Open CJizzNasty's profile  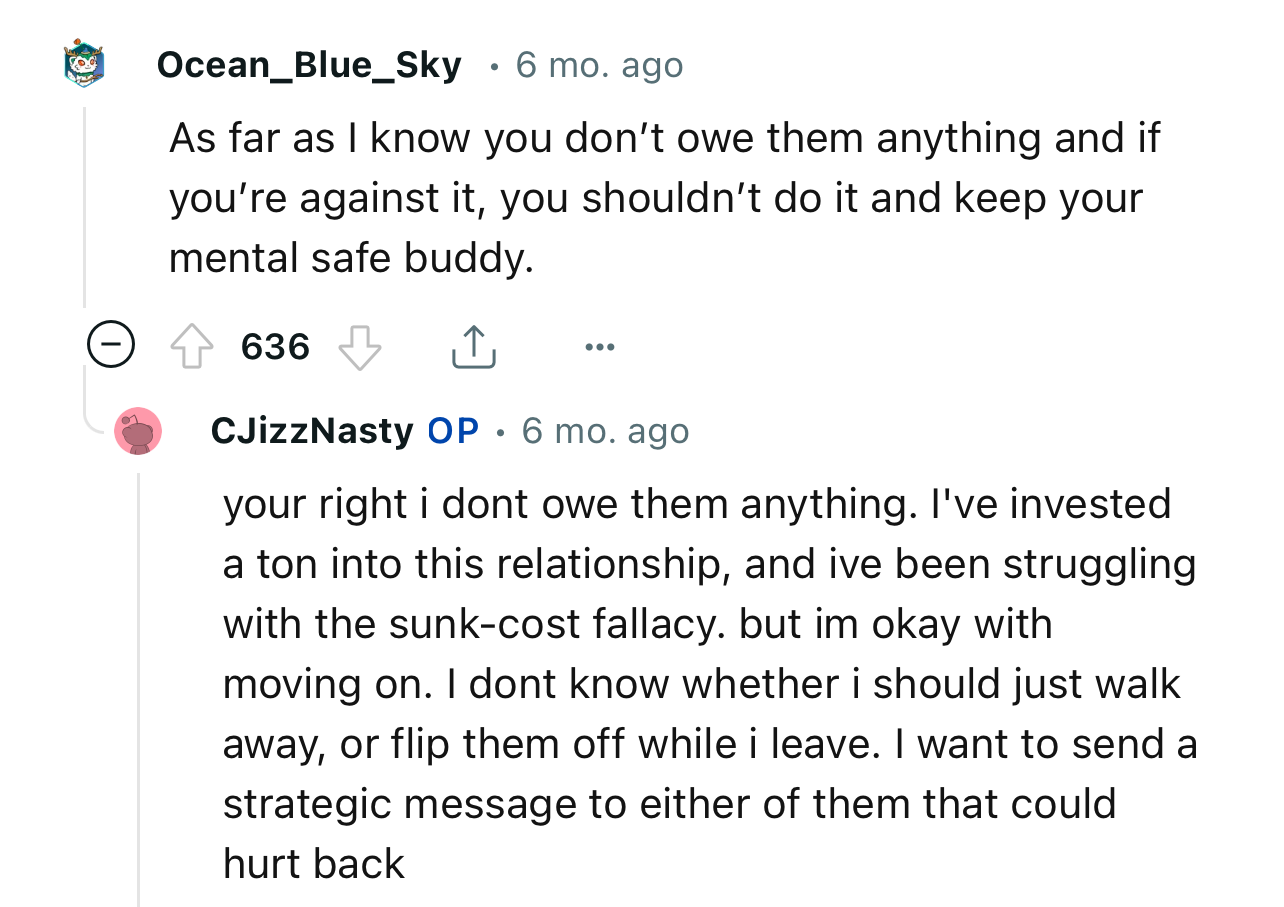click(312, 430)
